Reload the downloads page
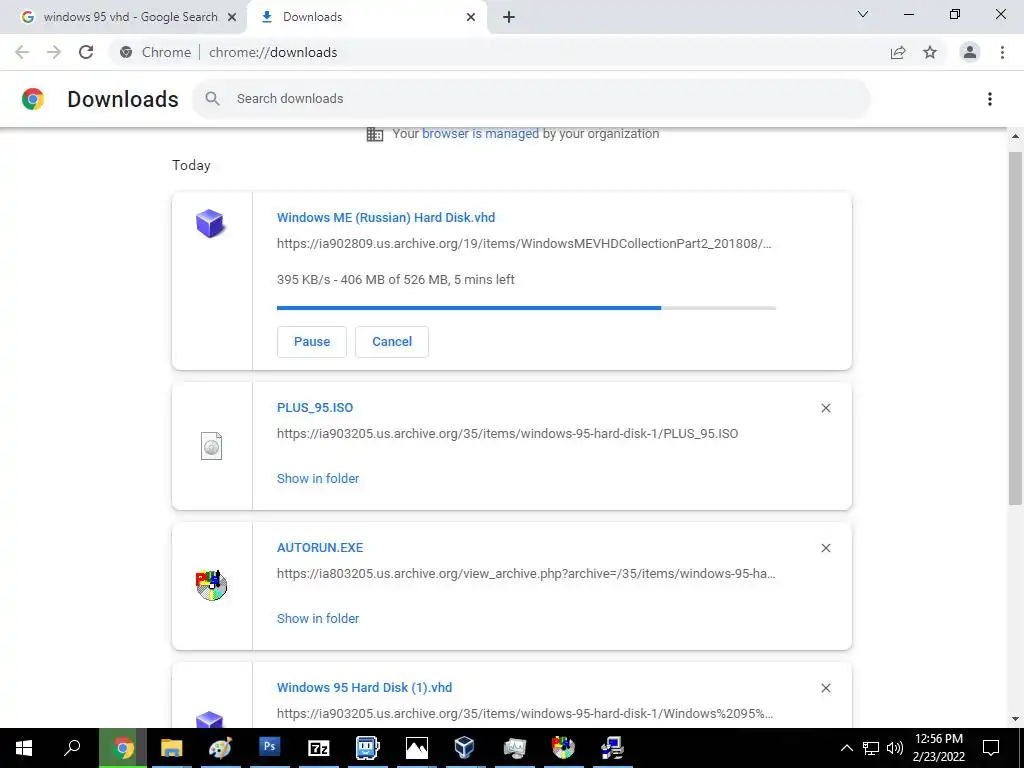 click(x=86, y=52)
